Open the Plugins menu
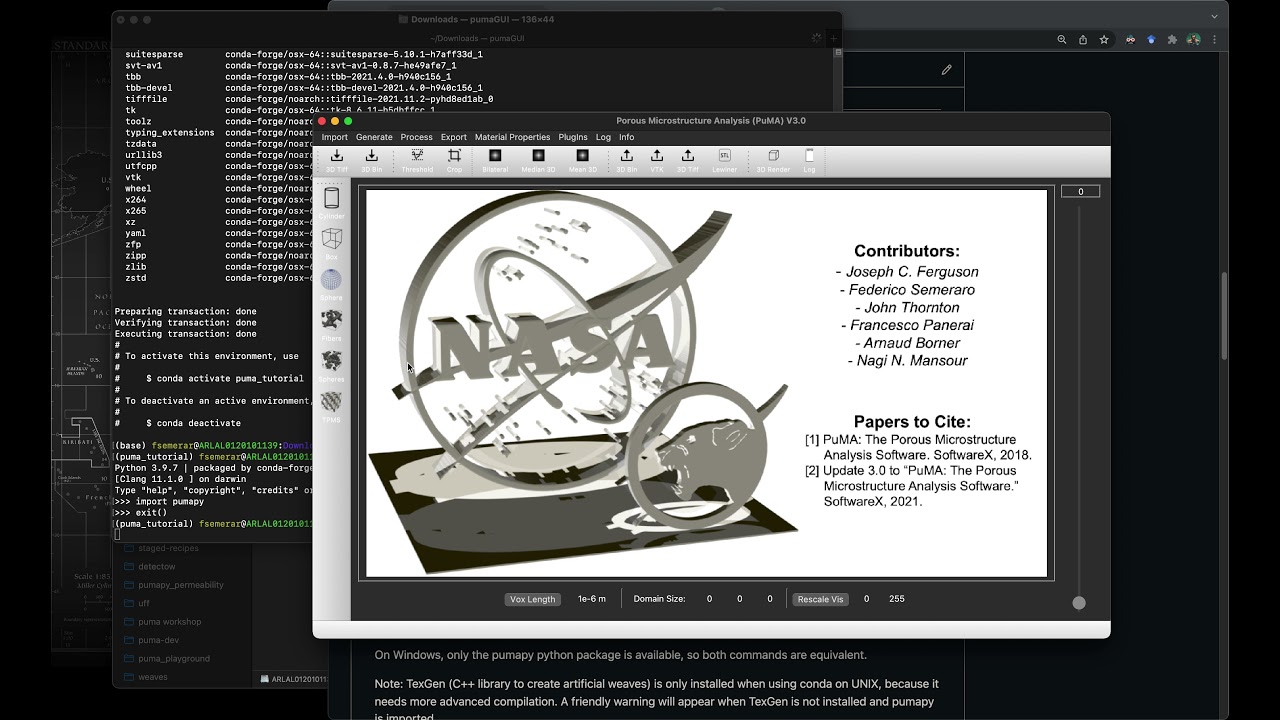This screenshot has height=720, width=1280. tap(573, 137)
